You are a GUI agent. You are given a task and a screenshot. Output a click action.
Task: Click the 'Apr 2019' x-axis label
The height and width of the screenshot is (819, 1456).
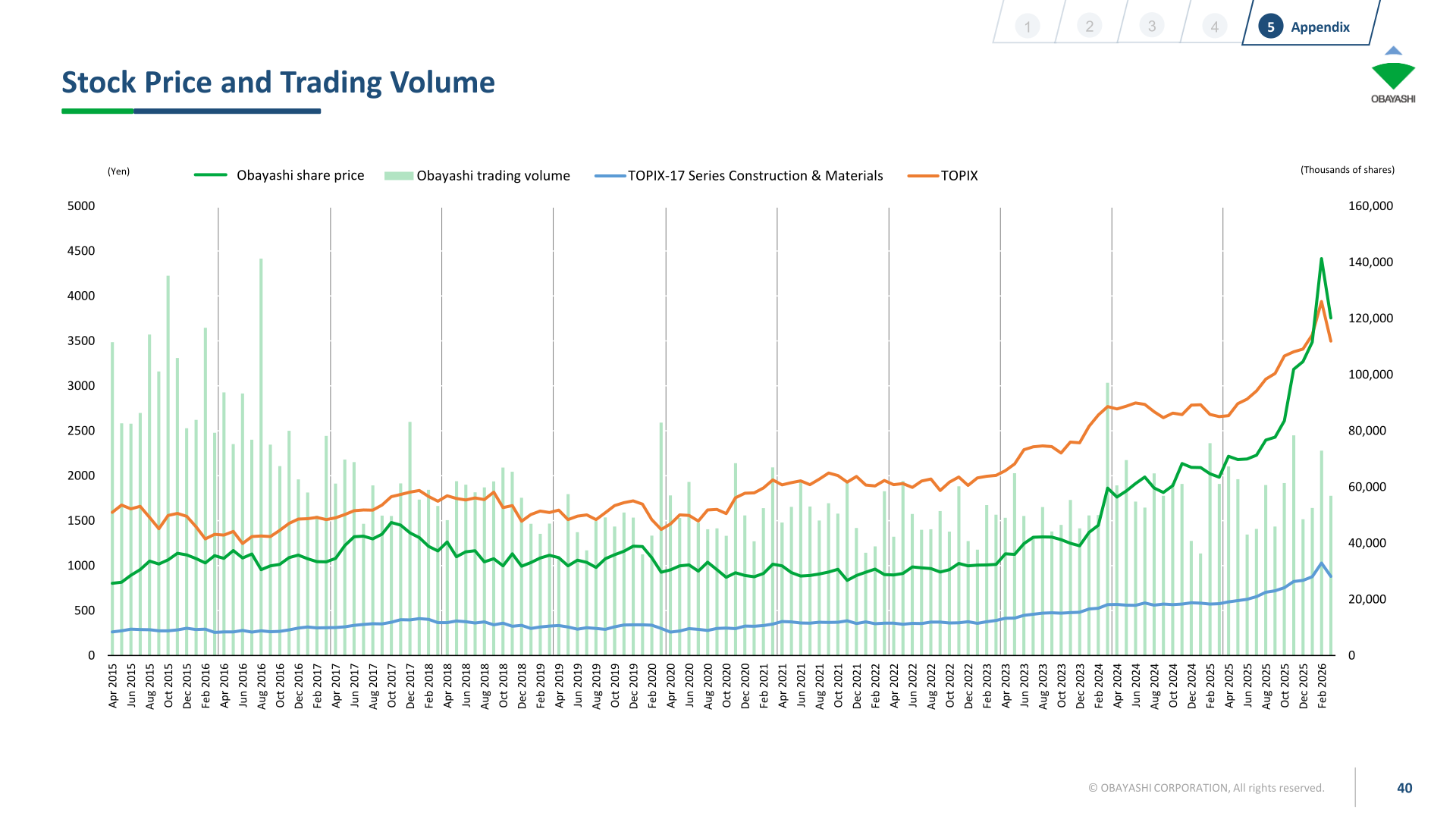(559, 686)
